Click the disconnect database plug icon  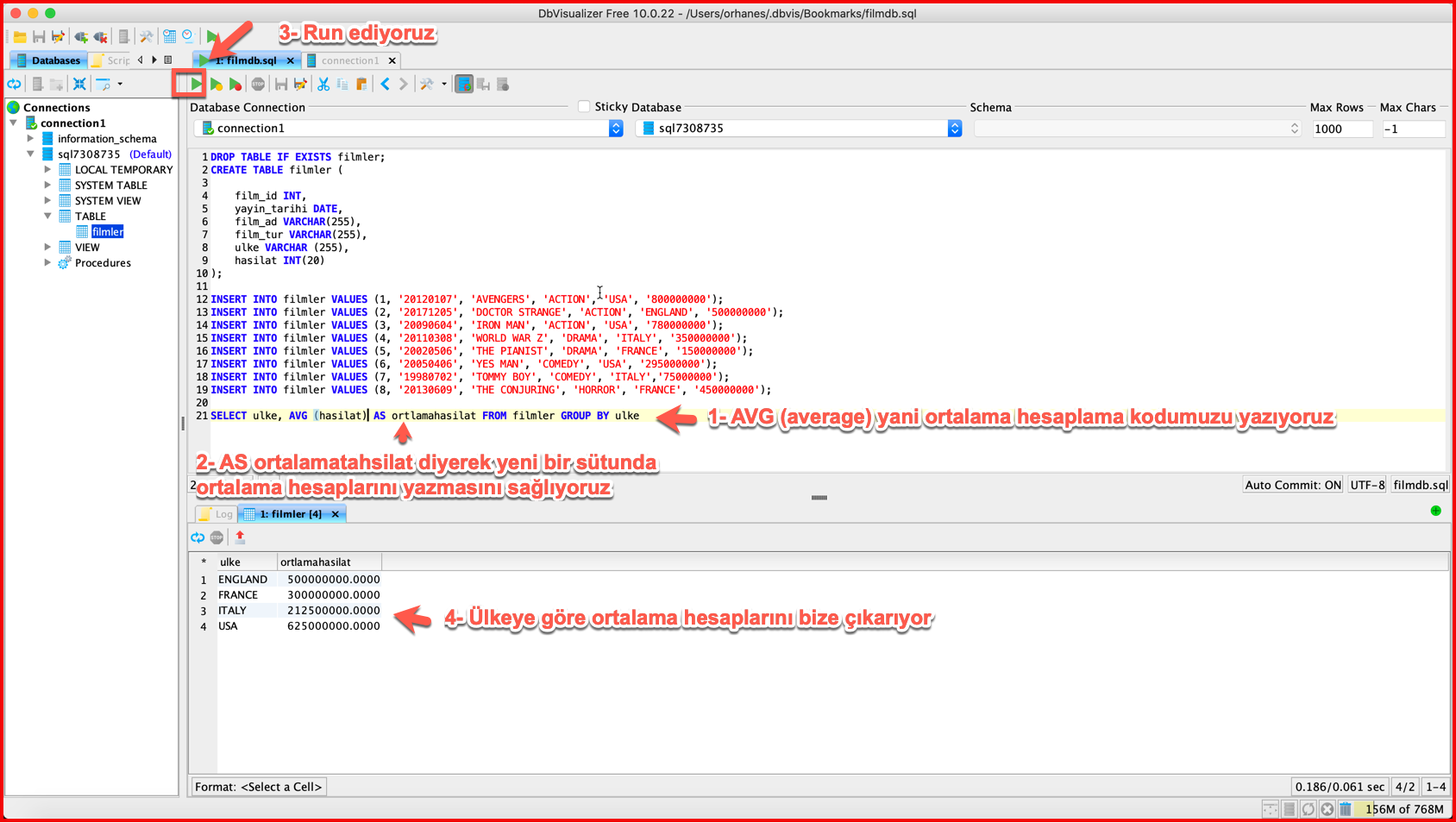click(x=100, y=36)
